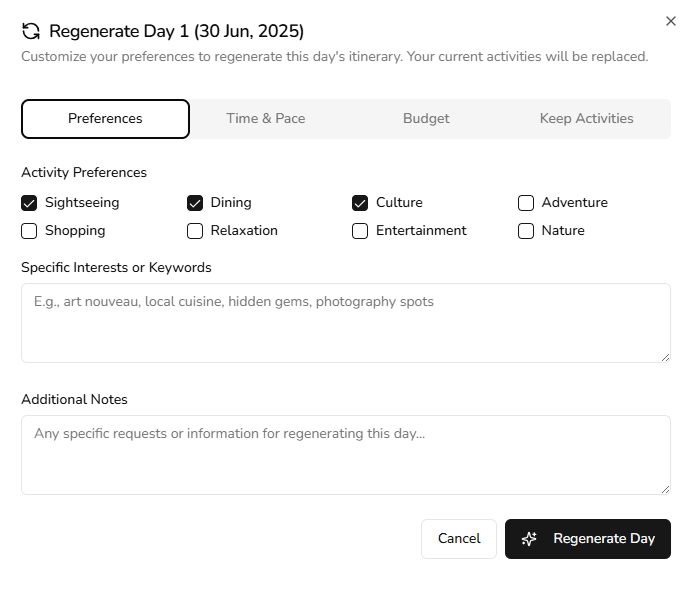Check the Nature checkbox
The image size is (693, 597).
[x=526, y=231]
